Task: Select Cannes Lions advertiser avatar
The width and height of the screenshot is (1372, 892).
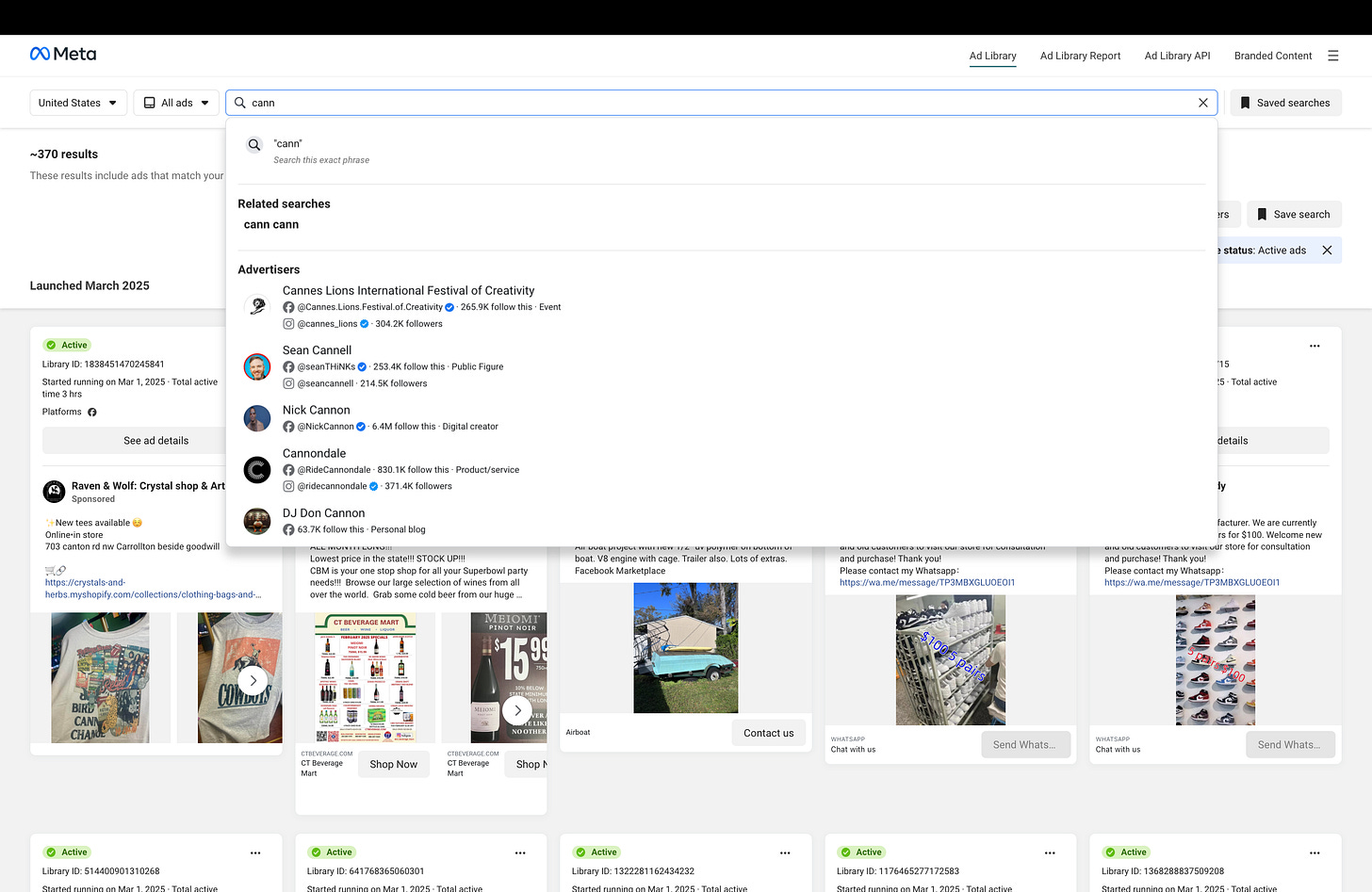Action: (x=257, y=306)
